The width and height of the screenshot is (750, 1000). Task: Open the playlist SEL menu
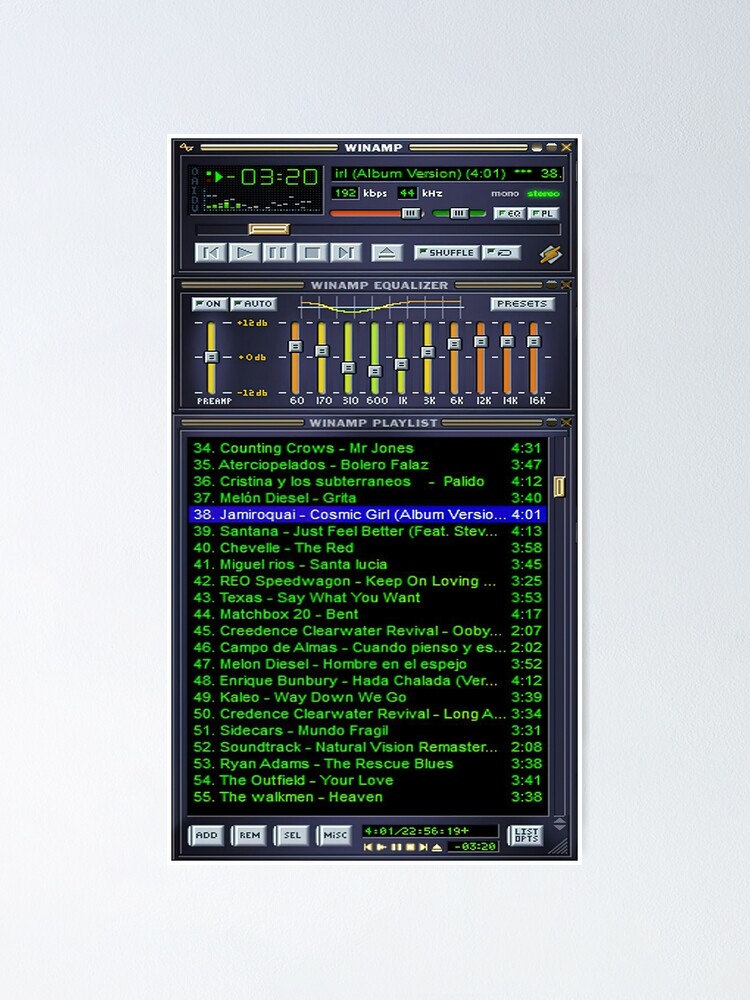[291, 835]
